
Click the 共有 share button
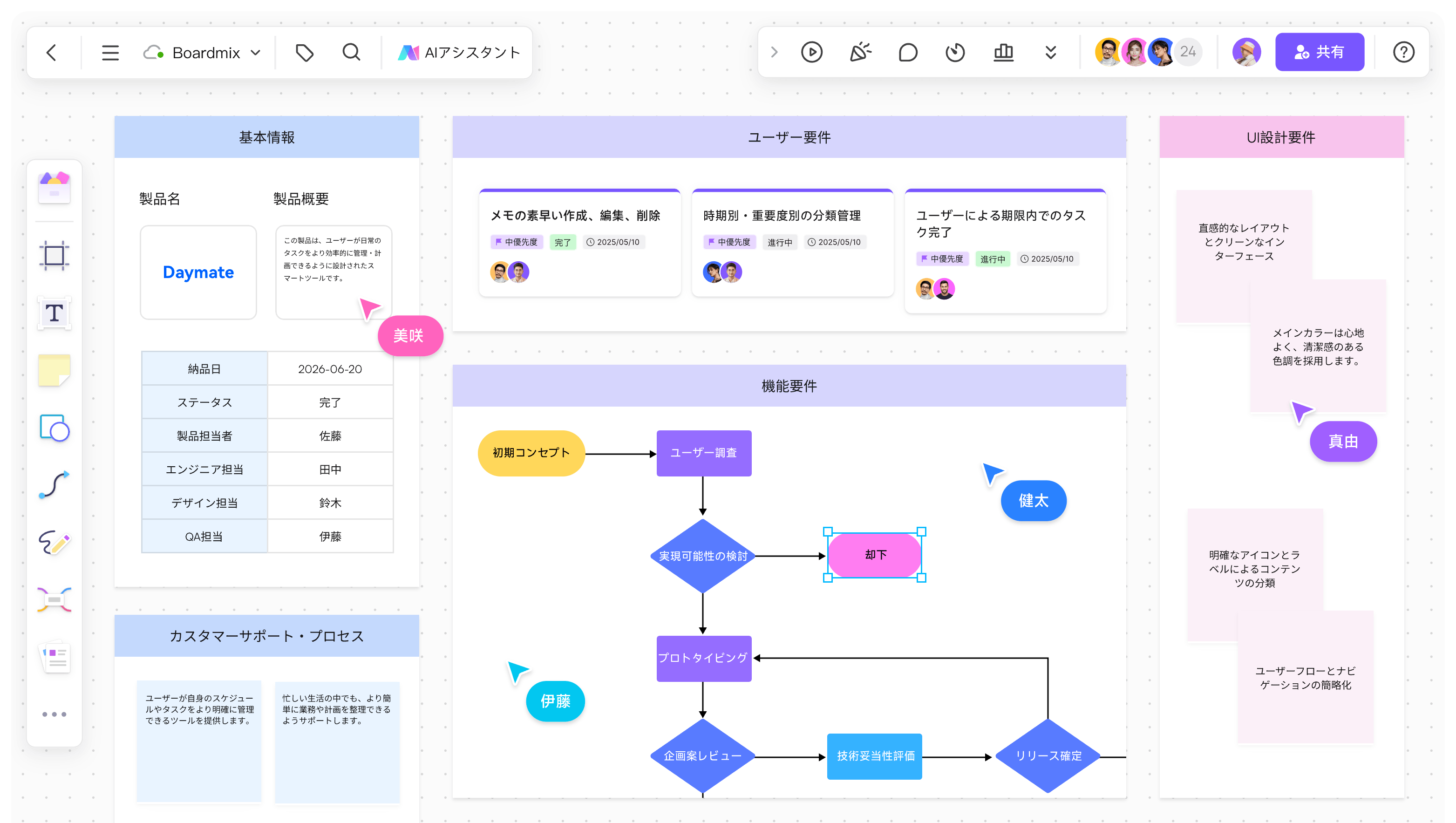click(x=1319, y=52)
